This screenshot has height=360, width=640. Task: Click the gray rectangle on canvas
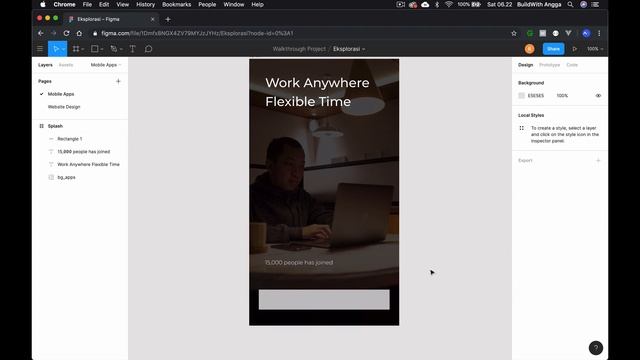click(324, 300)
